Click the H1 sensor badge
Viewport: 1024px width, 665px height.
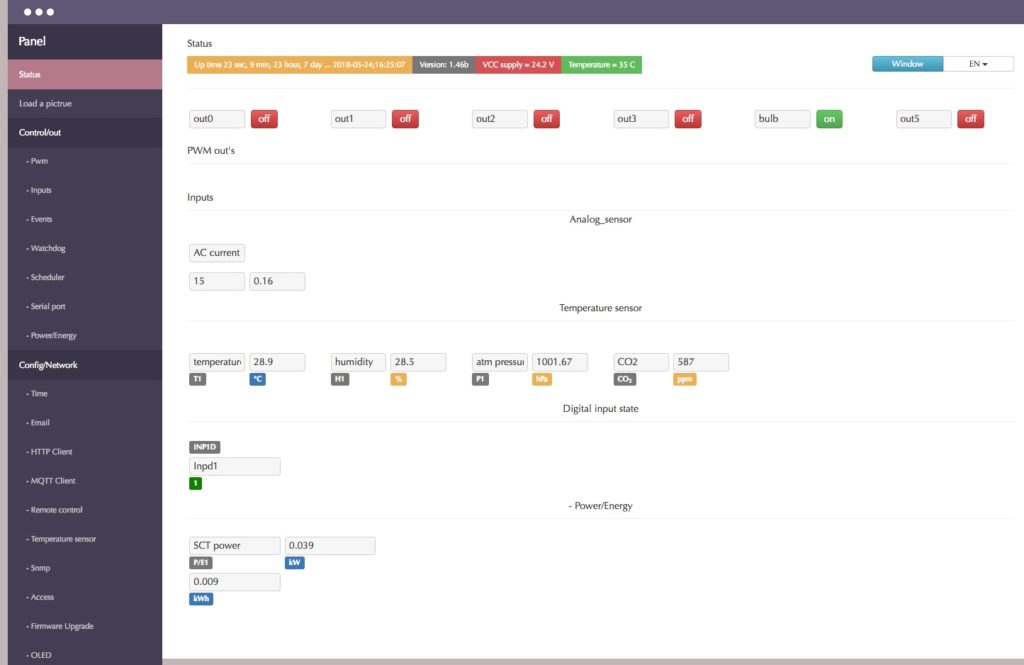pos(340,380)
